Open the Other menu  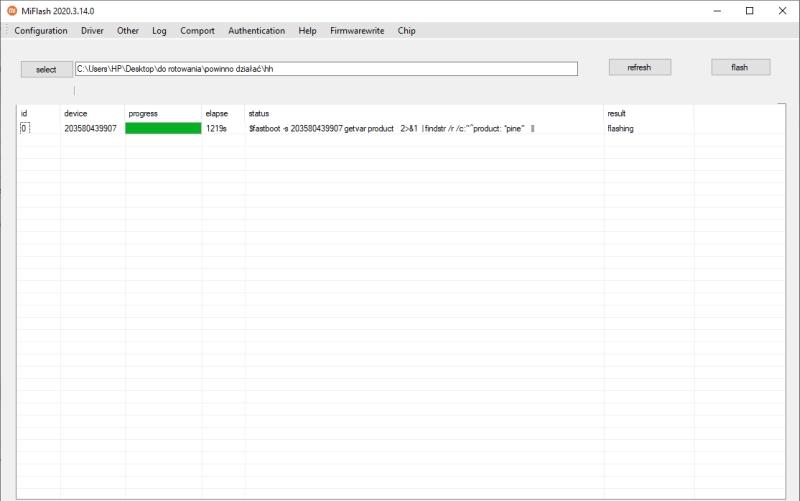tap(128, 31)
